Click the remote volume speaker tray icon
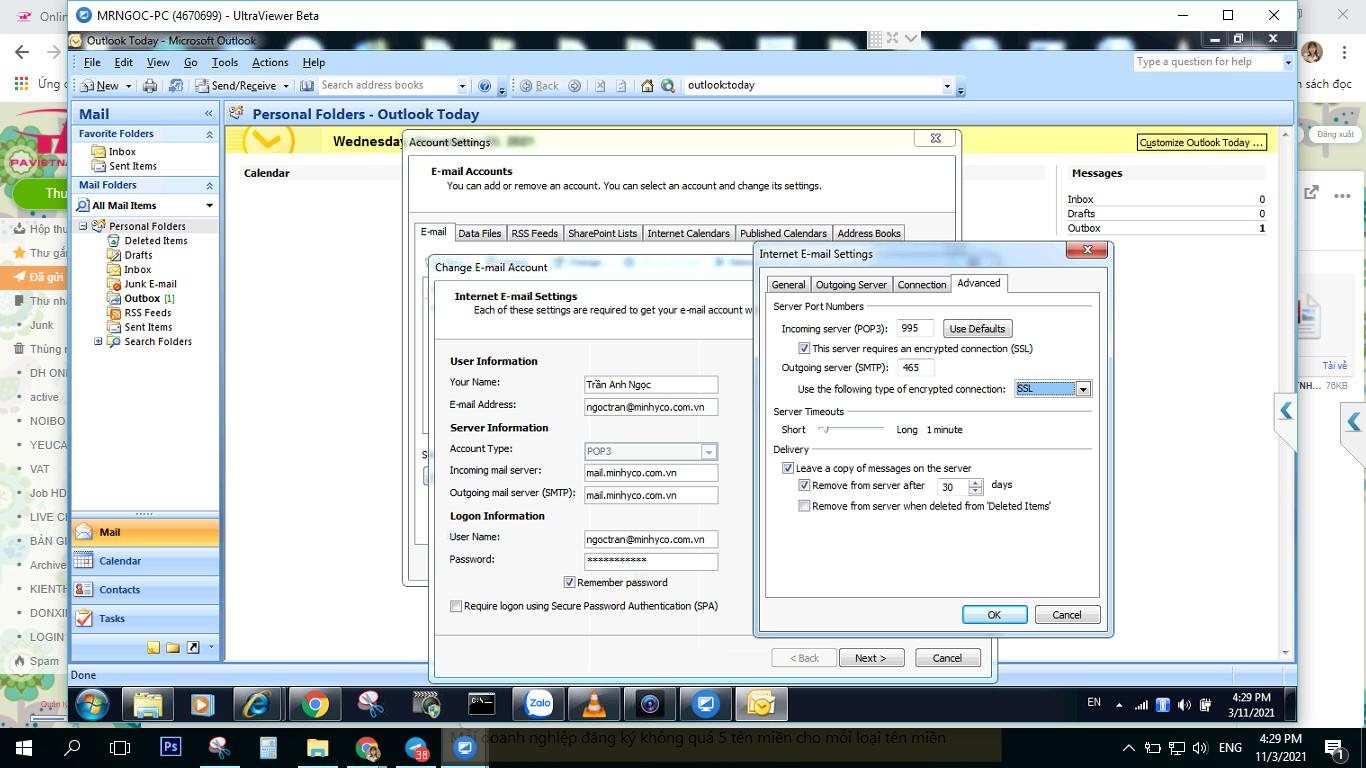This screenshot has height=768, width=1366. click(x=1185, y=705)
